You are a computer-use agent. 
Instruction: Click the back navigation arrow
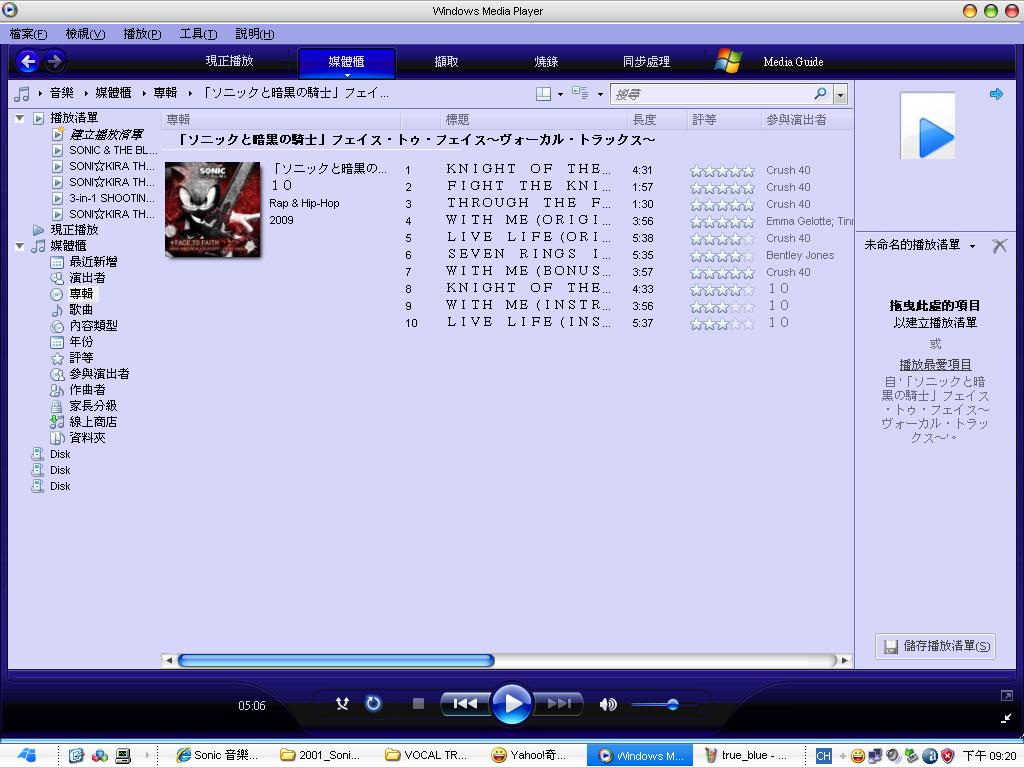pos(28,62)
